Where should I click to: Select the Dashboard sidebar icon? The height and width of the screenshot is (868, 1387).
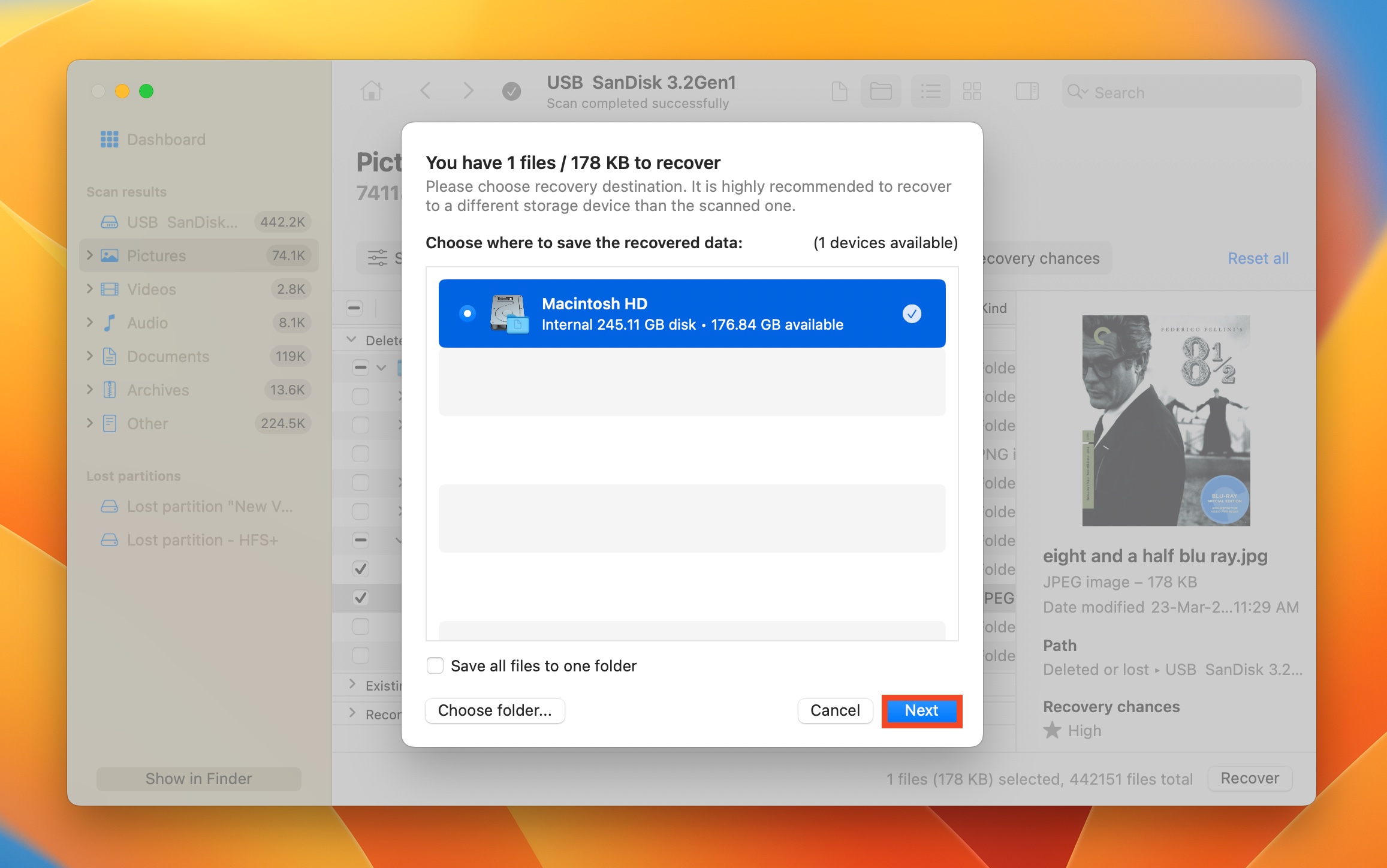pos(110,139)
